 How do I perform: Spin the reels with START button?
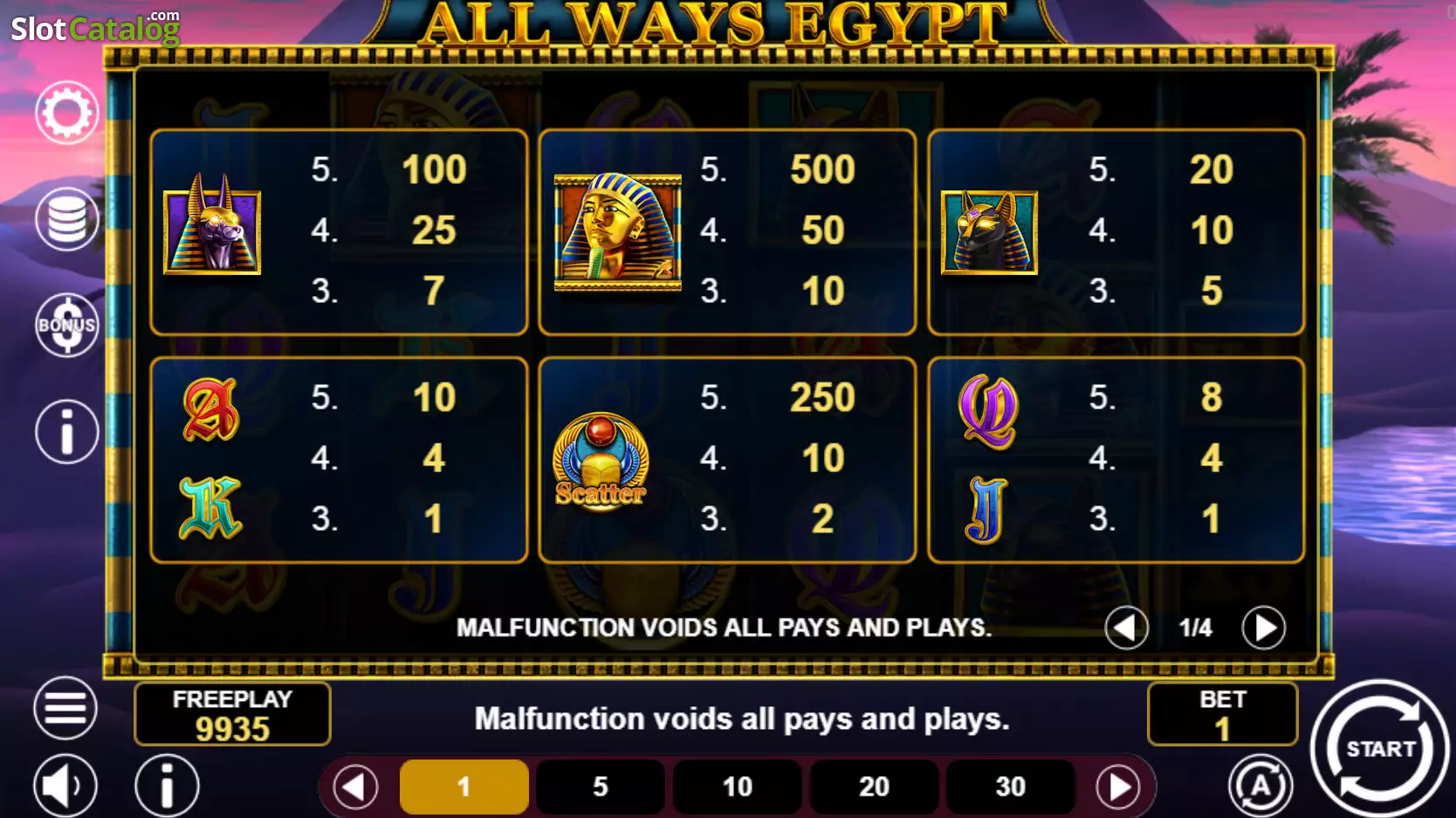(x=1380, y=748)
